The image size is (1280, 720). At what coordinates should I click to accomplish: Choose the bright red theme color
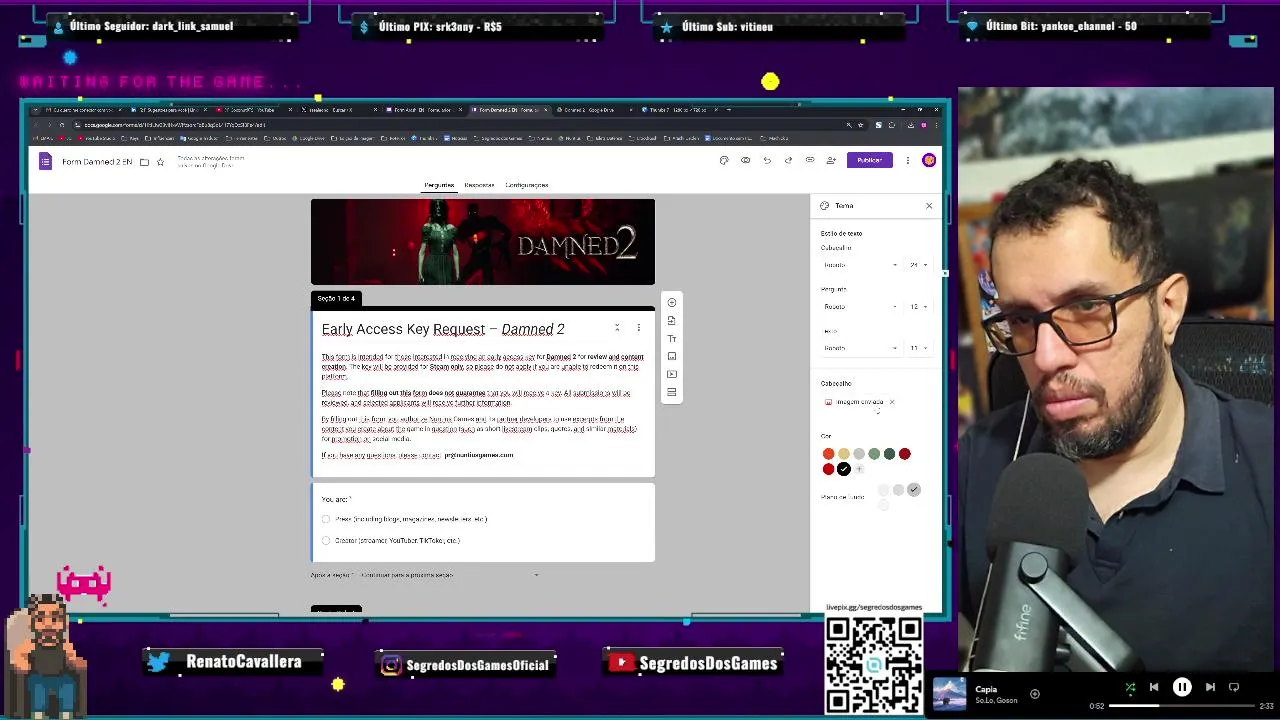click(x=828, y=469)
